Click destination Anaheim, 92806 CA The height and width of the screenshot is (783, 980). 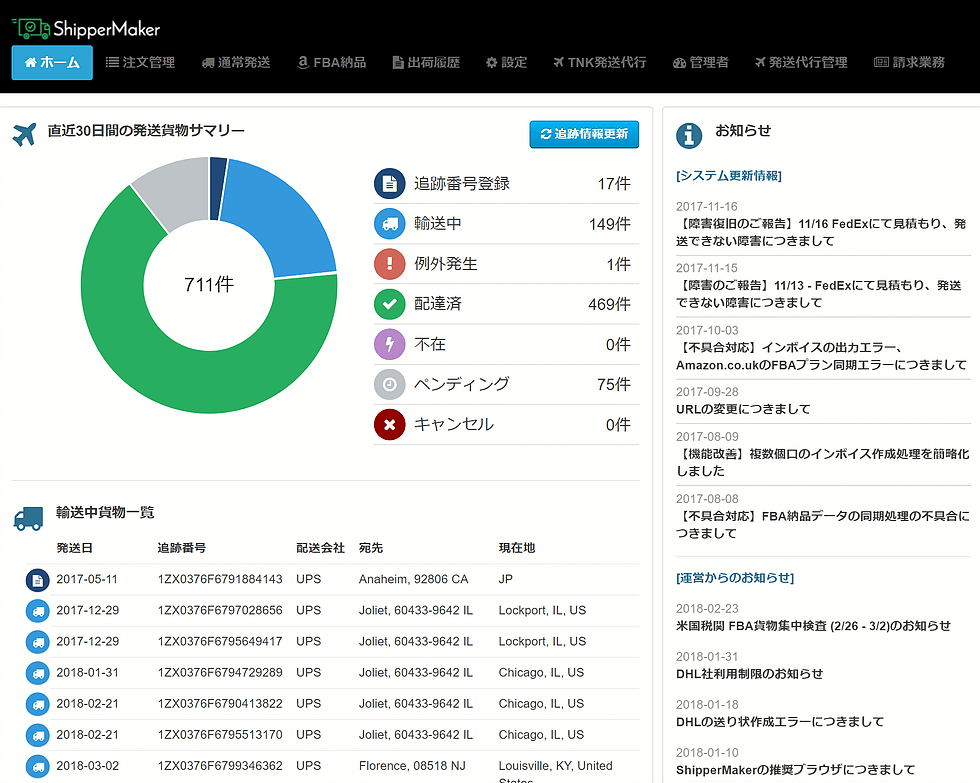tap(413, 579)
